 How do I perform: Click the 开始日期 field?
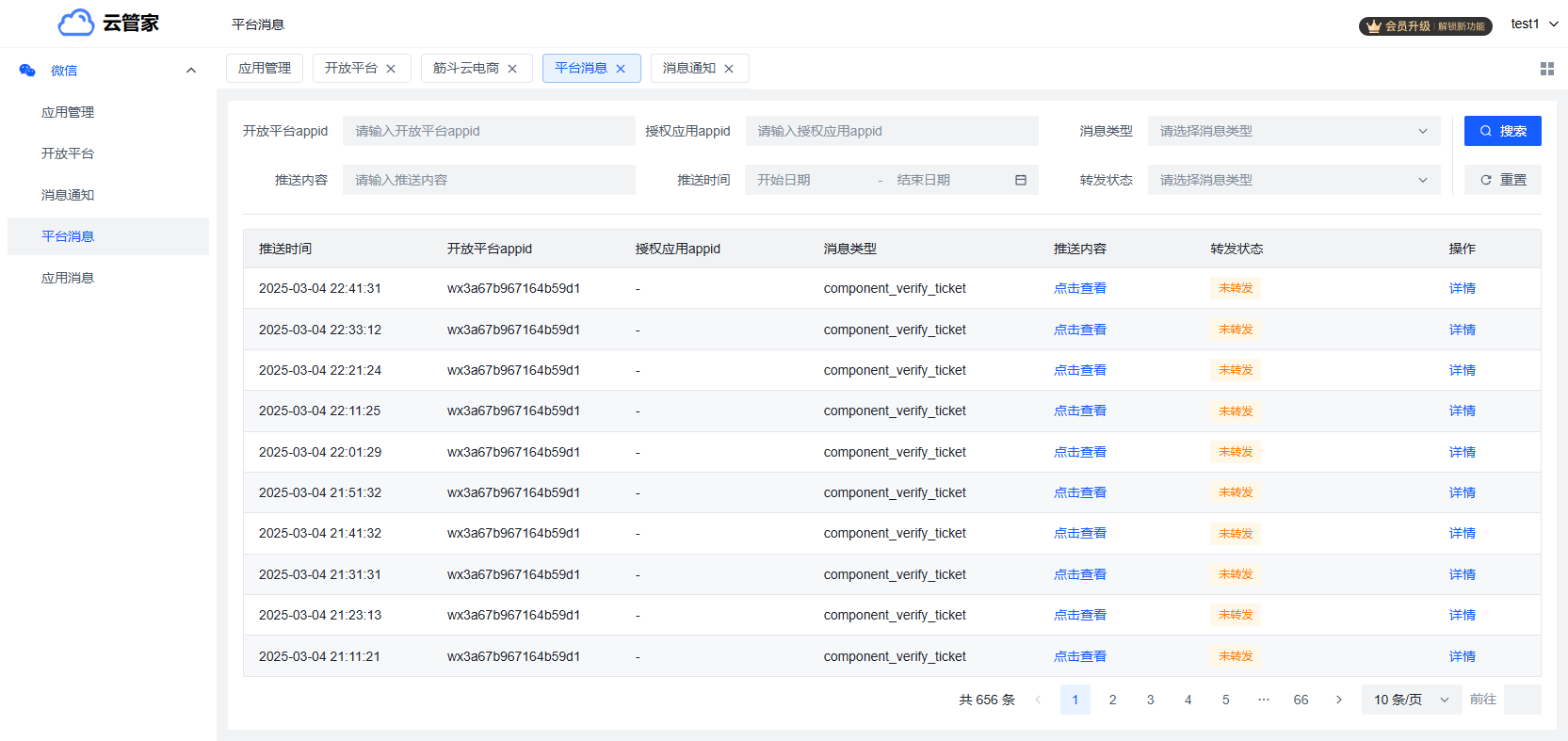click(x=812, y=180)
